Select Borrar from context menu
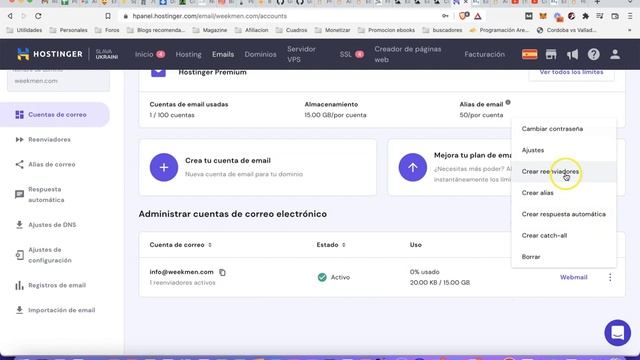Viewport: 640px width, 360px height. pos(564,257)
